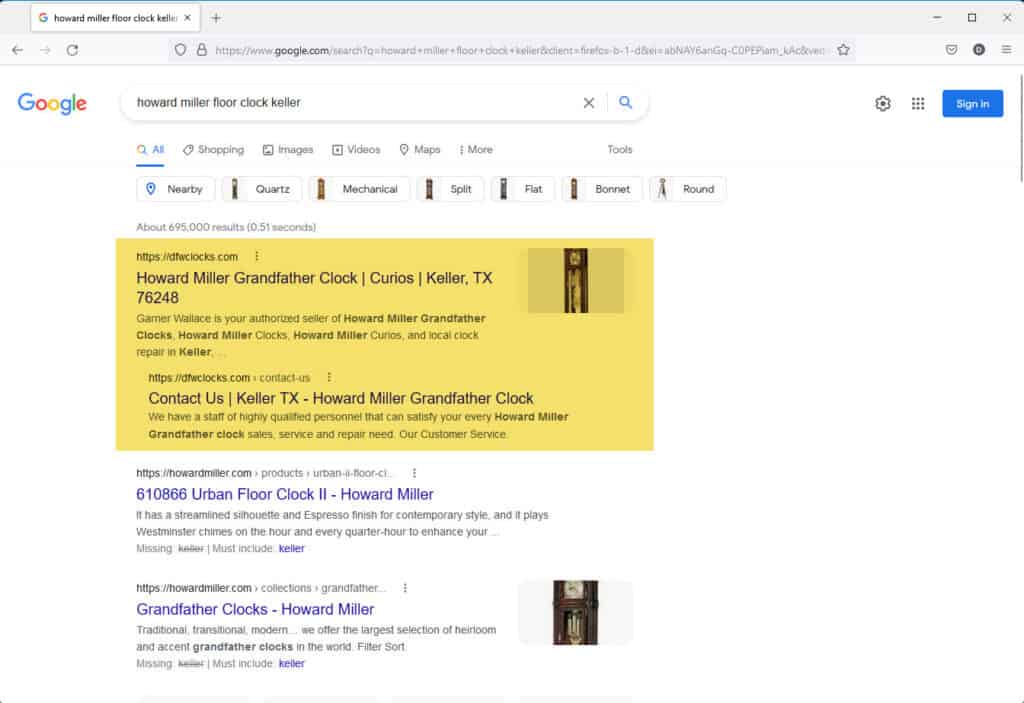Open three-dot menu beside dfwclocks contact-us result

[x=329, y=377]
